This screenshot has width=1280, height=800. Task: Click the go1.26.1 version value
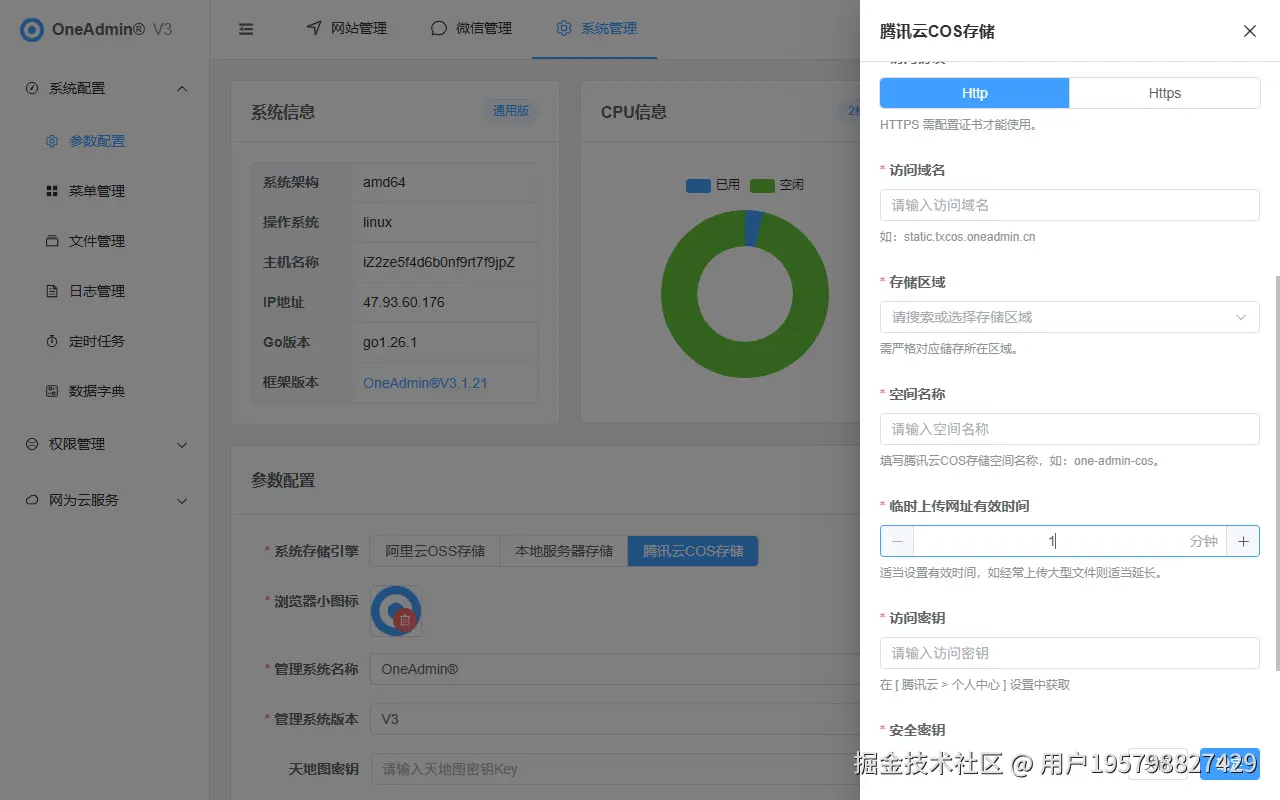[390, 343]
